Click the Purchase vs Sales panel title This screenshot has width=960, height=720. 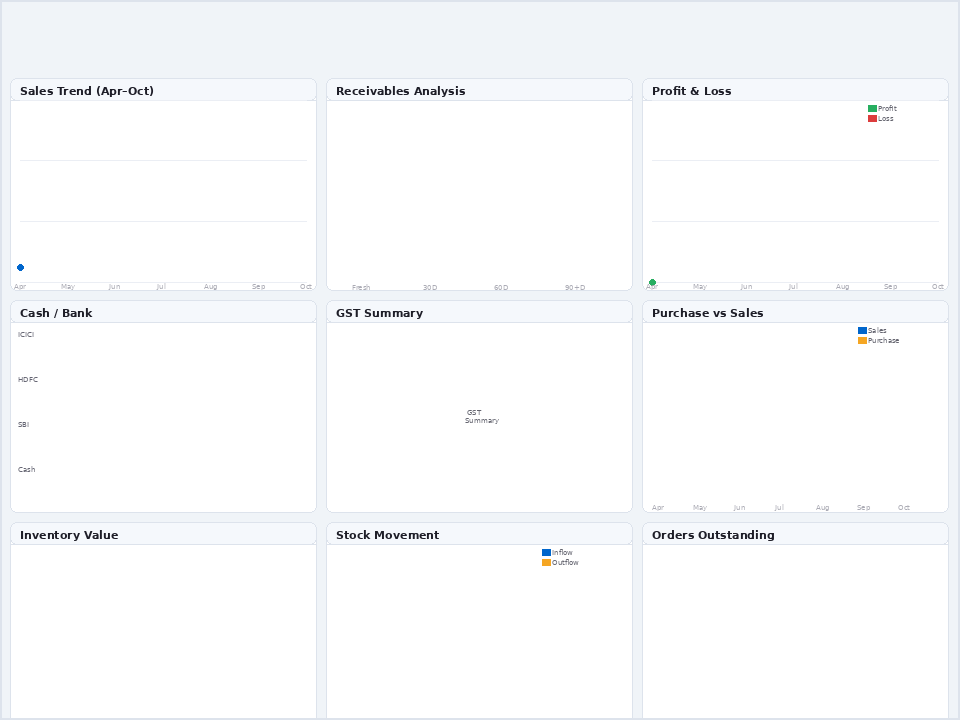tap(707, 313)
